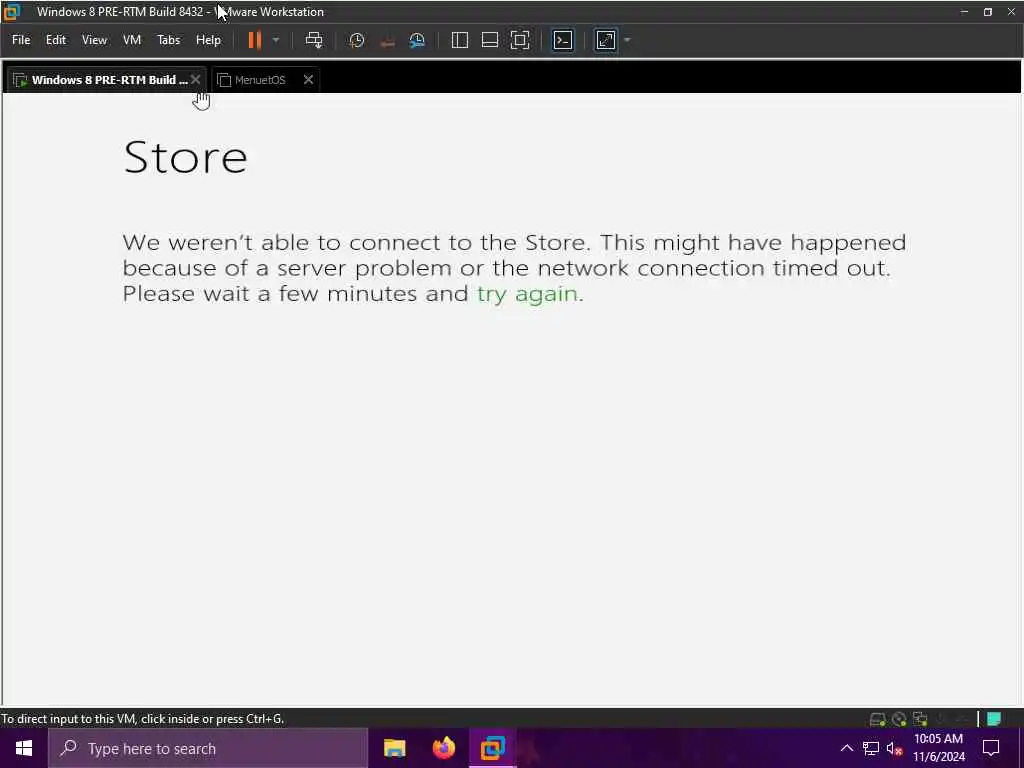Click the hard disk status icon
The height and width of the screenshot is (768, 1024).
(877, 719)
